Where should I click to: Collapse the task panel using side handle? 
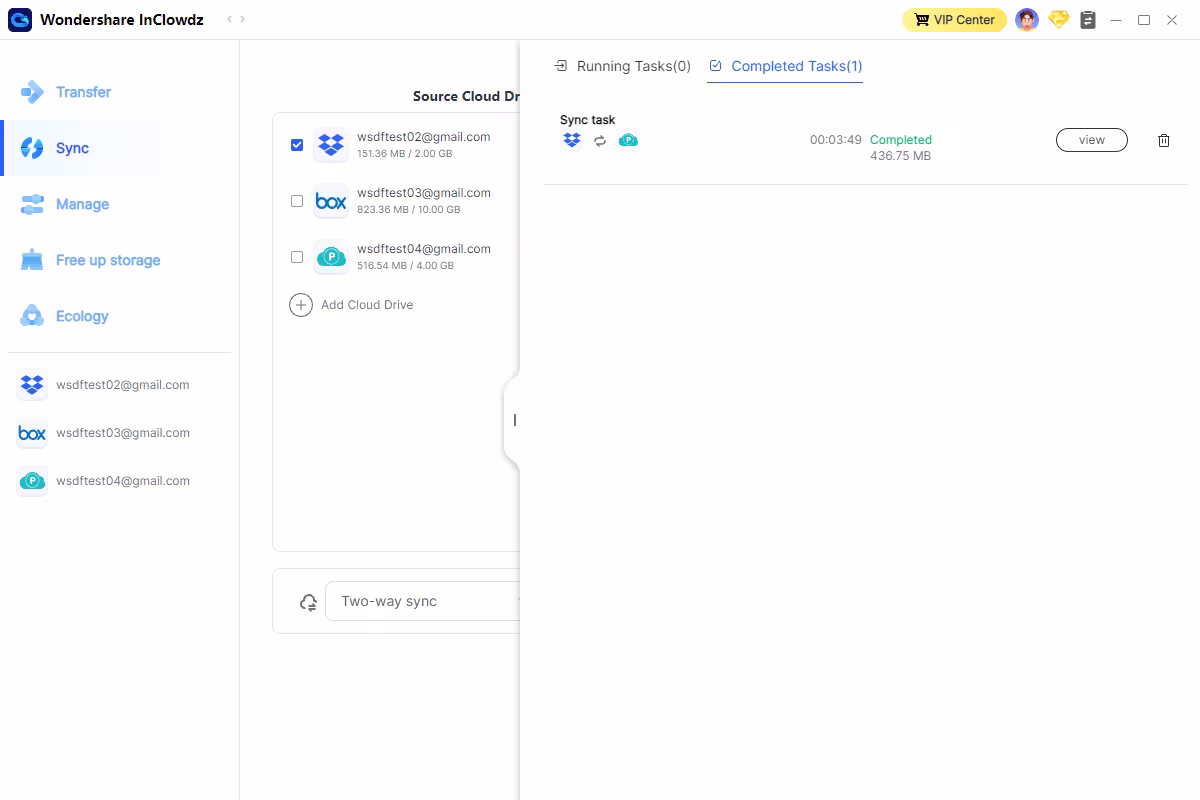coord(513,421)
